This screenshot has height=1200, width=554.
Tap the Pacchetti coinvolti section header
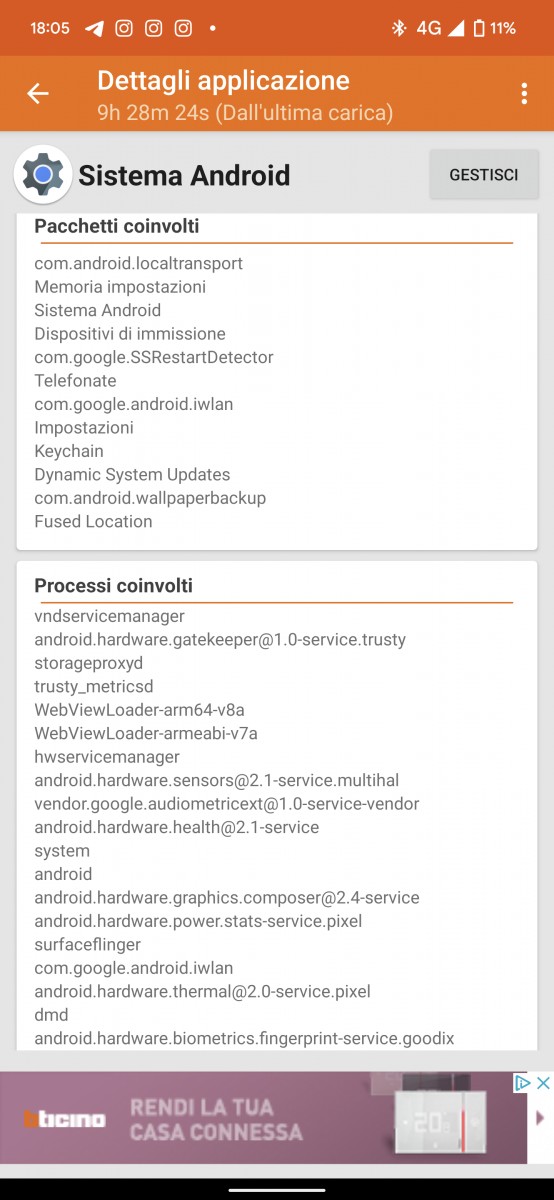(x=117, y=226)
